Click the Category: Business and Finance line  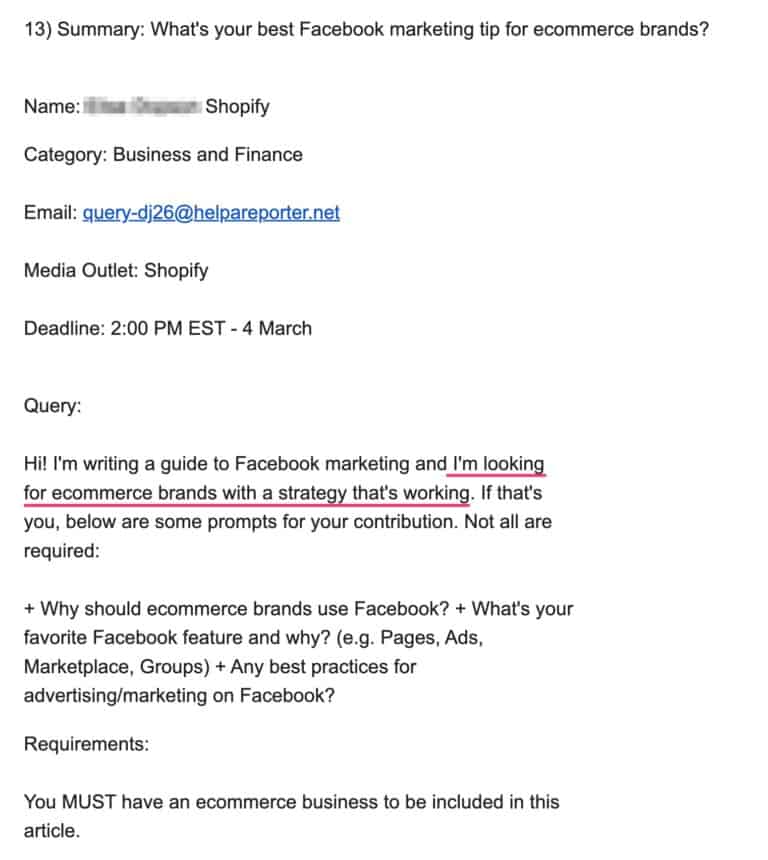pyautogui.click(x=163, y=154)
